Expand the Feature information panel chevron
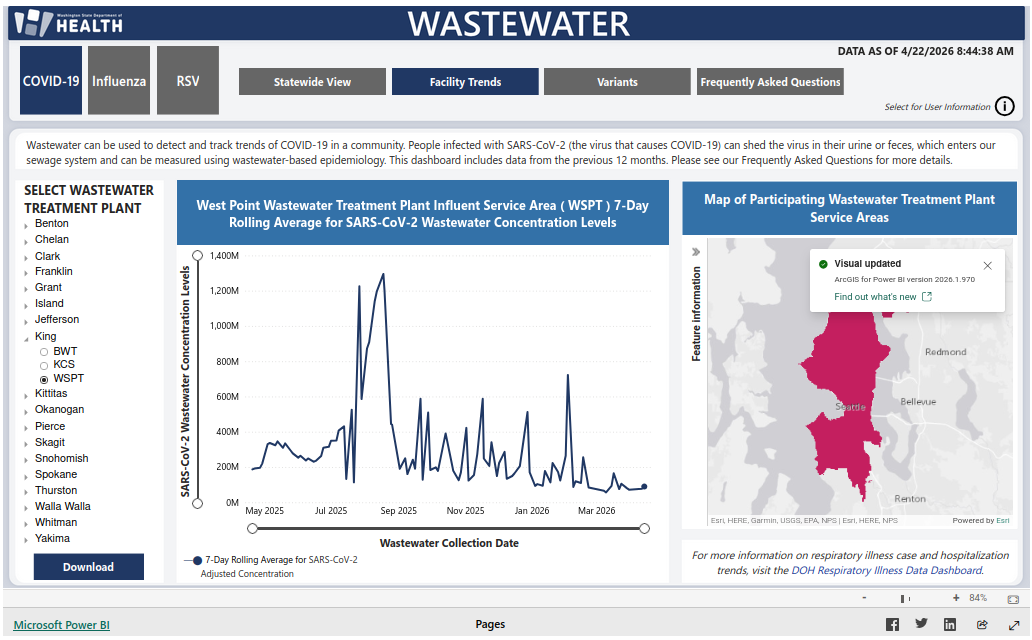Screen dimensions: 1032x640 coord(696,252)
